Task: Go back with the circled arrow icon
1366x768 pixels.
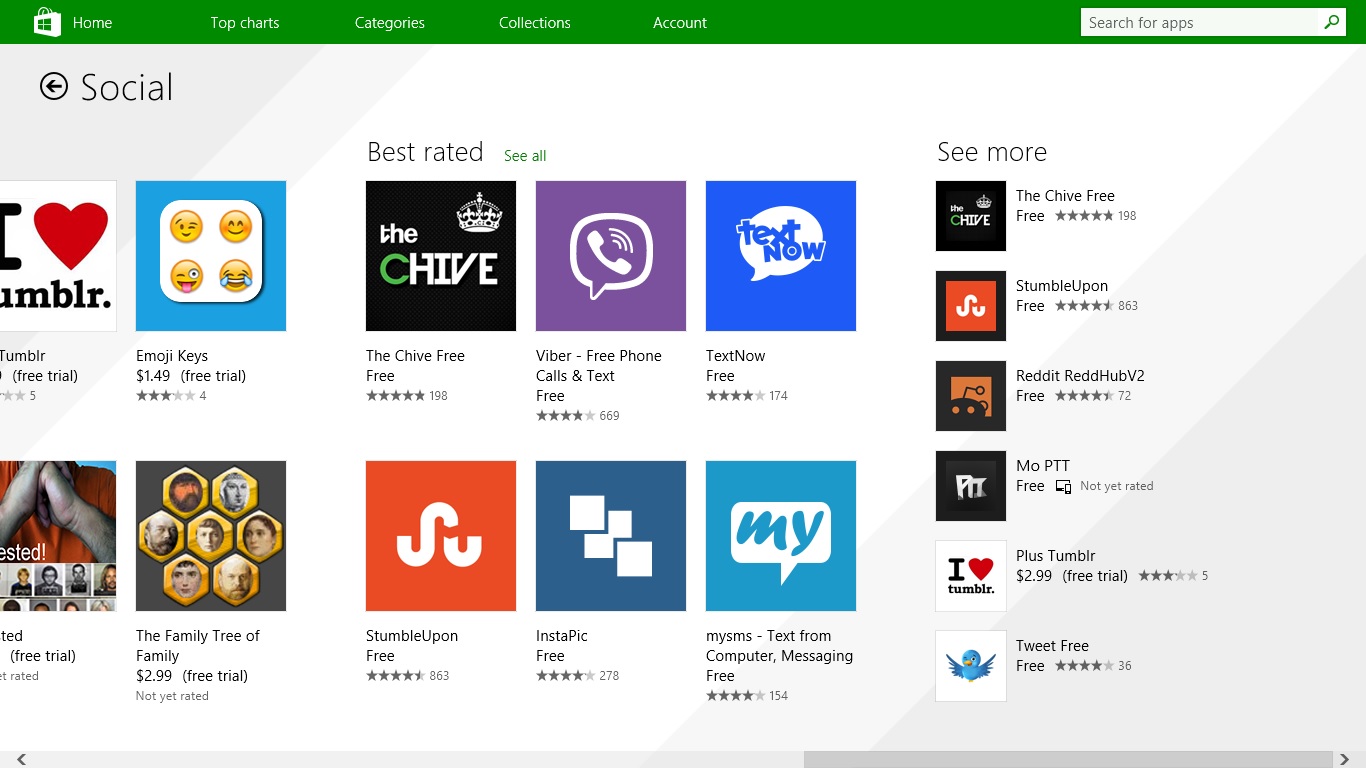Action: [54, 87]
